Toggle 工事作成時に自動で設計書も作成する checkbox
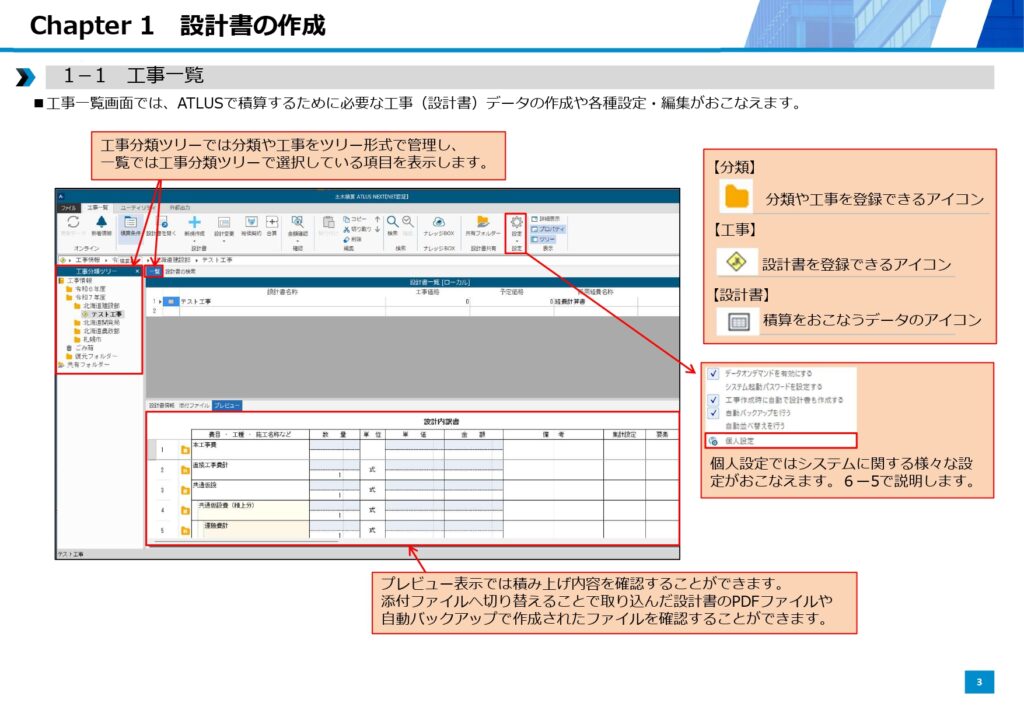 click(x=713, y=399)
